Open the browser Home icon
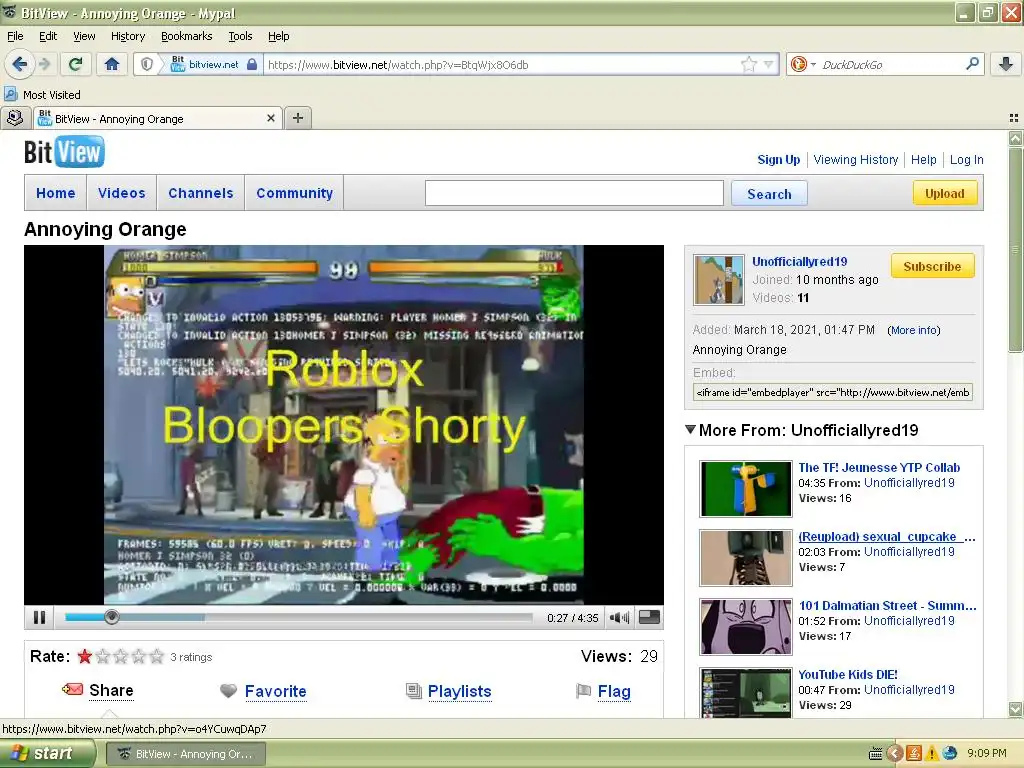1024x768 pixels. coord(112,64)
